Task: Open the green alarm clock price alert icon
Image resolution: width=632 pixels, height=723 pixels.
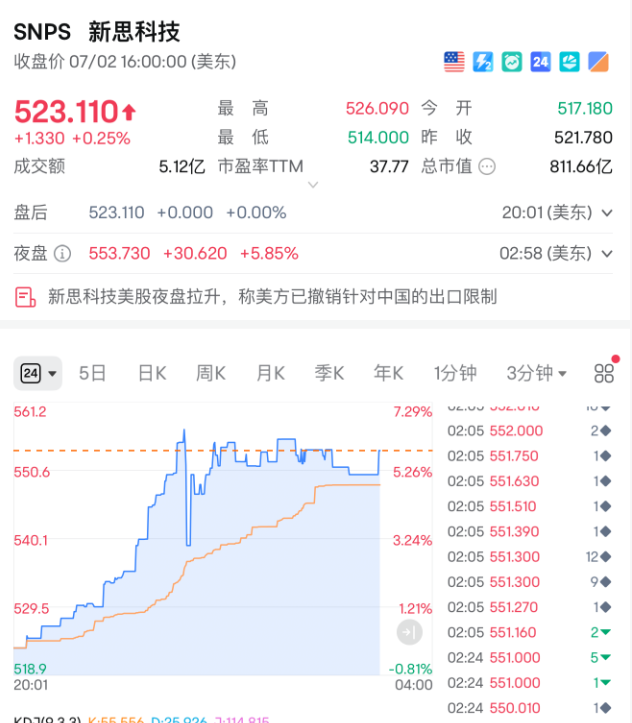Action: point(512,62)
